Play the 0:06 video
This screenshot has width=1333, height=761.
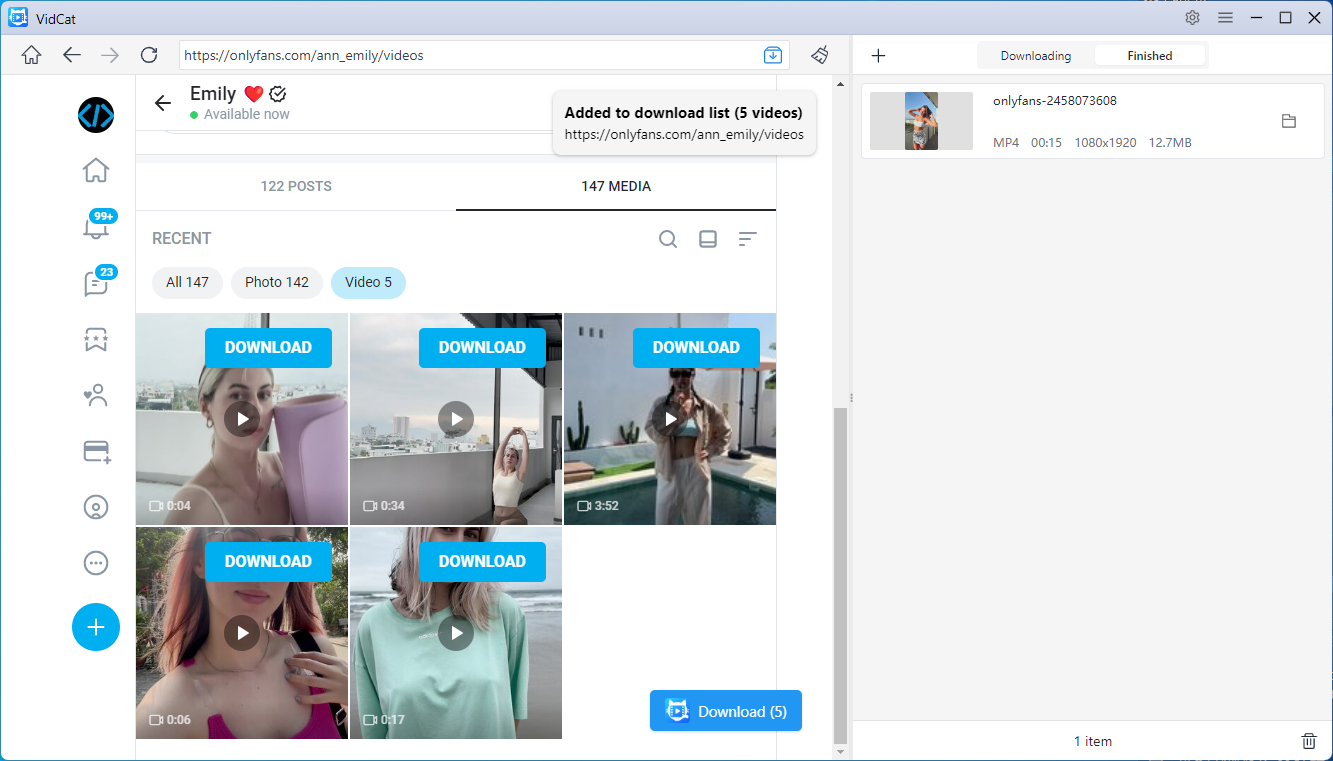click(242, 633)
